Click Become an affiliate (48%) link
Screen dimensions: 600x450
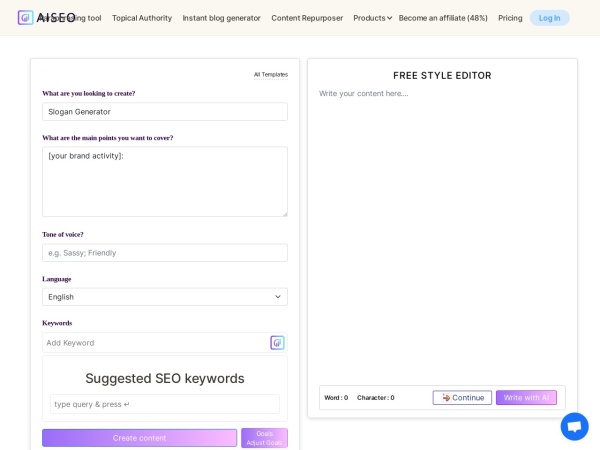click(443, 18)
